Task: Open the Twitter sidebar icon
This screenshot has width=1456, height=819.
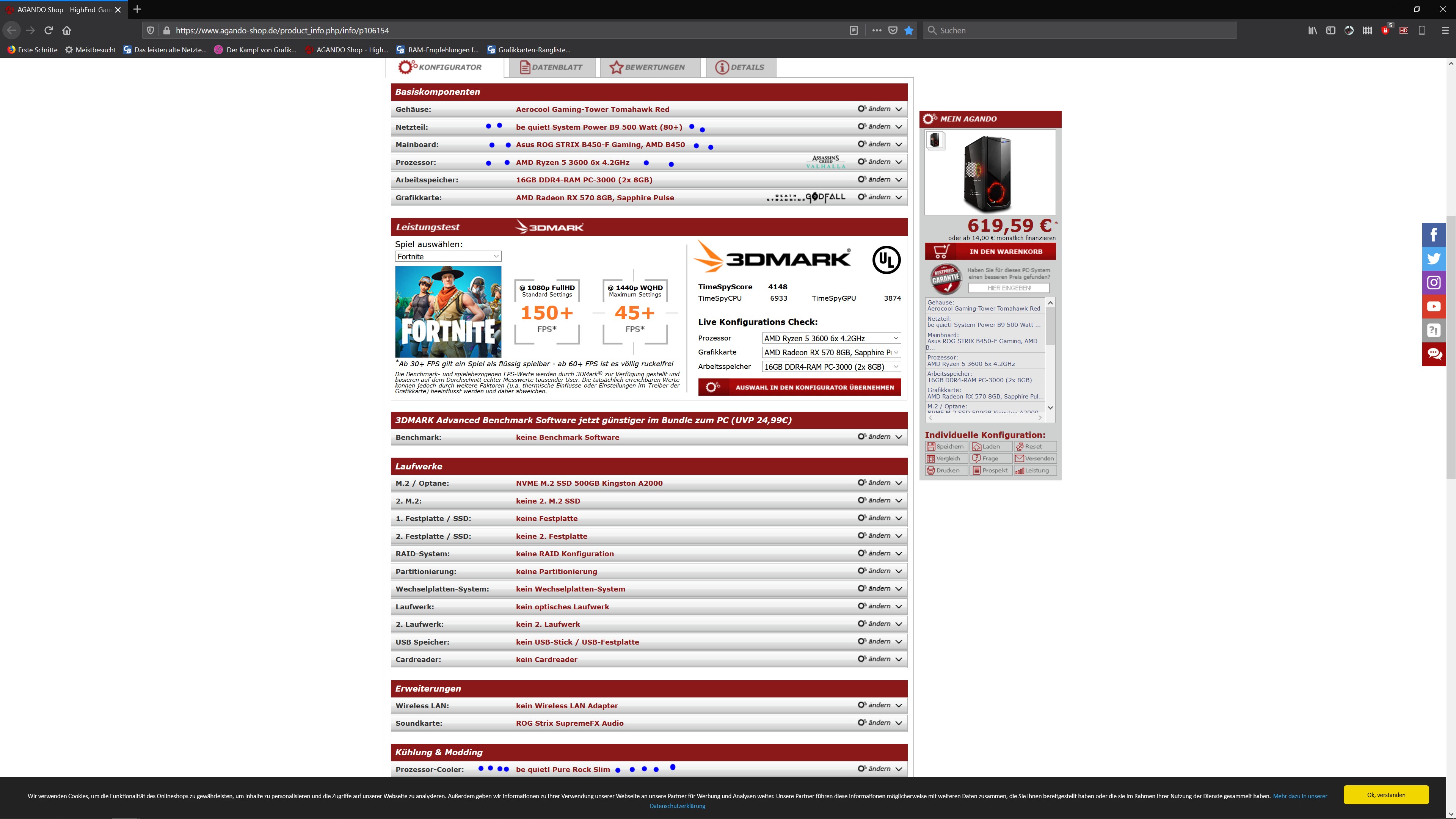Action: click(x=1433, y=259)
